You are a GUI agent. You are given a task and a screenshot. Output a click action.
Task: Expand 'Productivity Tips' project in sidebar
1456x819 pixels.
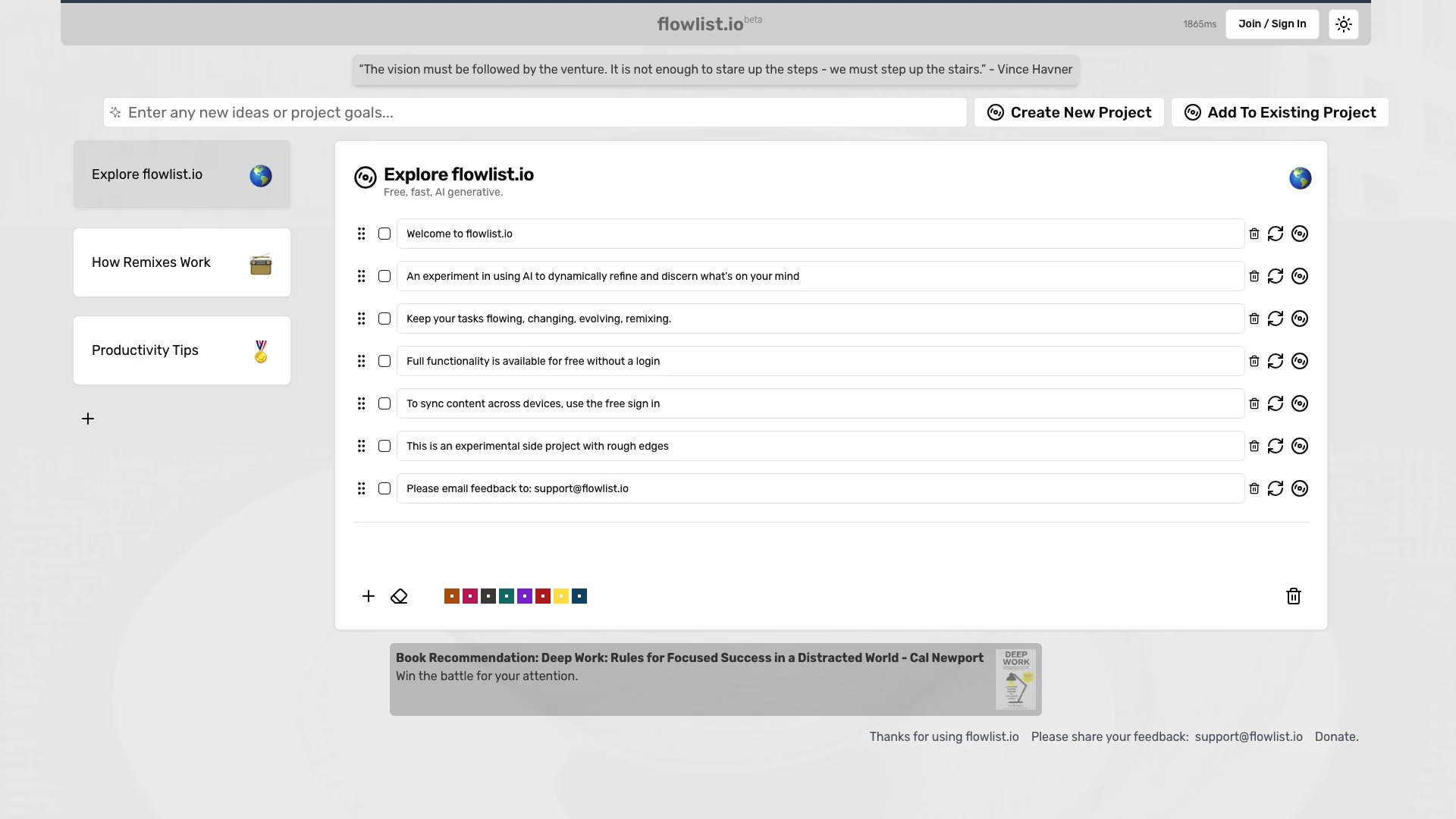click(181, 350)
